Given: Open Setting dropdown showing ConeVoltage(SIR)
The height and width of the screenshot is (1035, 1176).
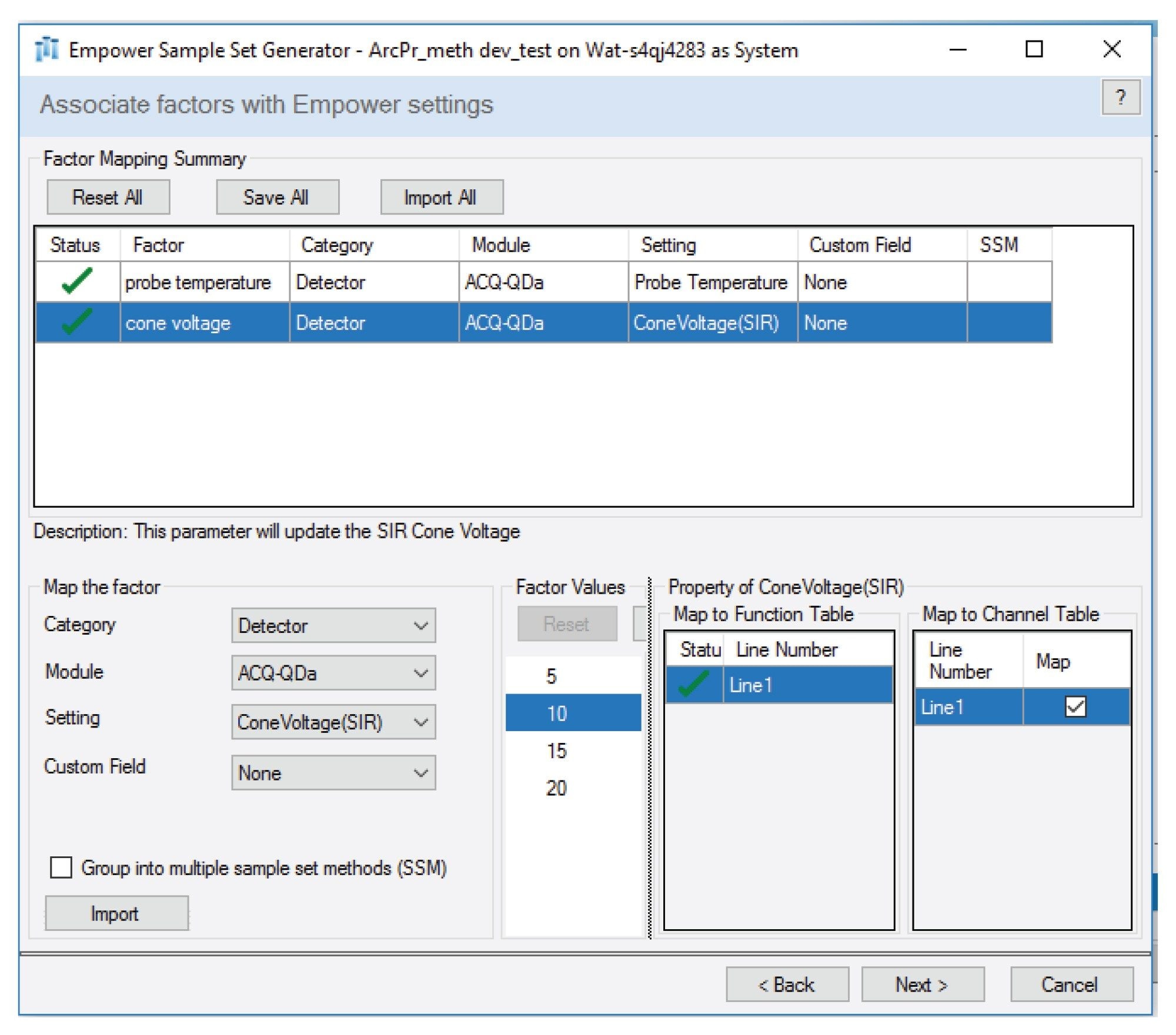Looking at the screenshot, I should 333,722.
